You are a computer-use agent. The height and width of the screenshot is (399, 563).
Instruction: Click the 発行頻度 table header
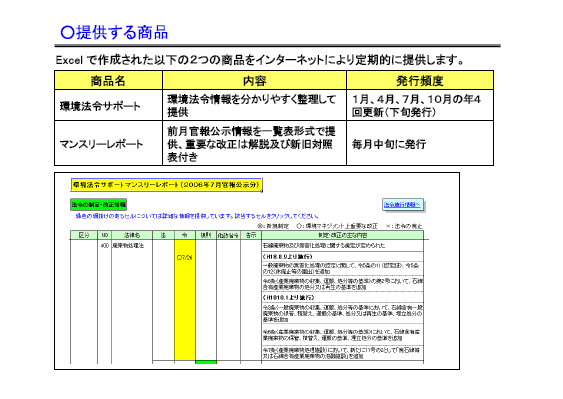click(420, 80)
